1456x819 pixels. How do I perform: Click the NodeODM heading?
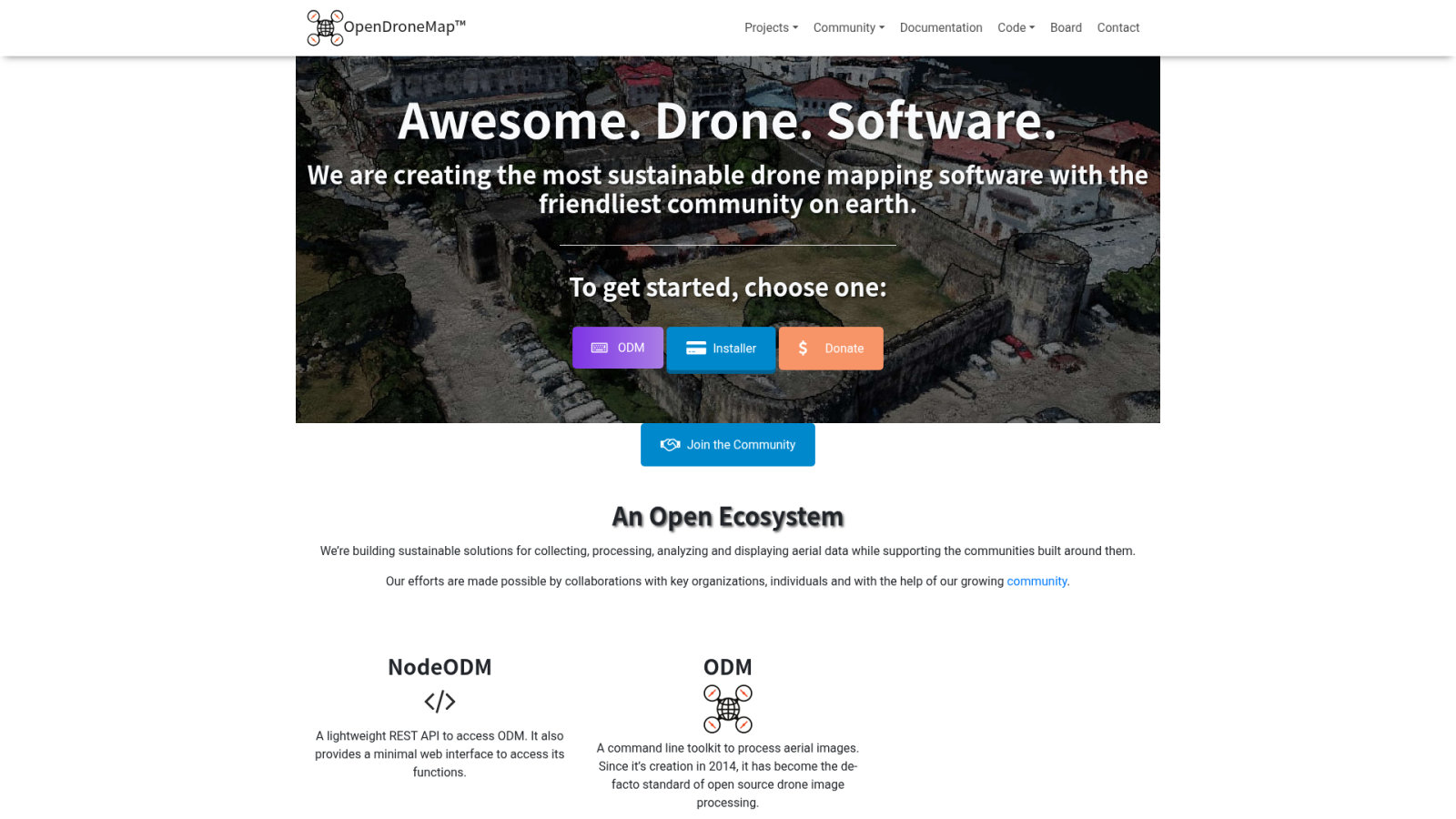[x=440, y=667]
